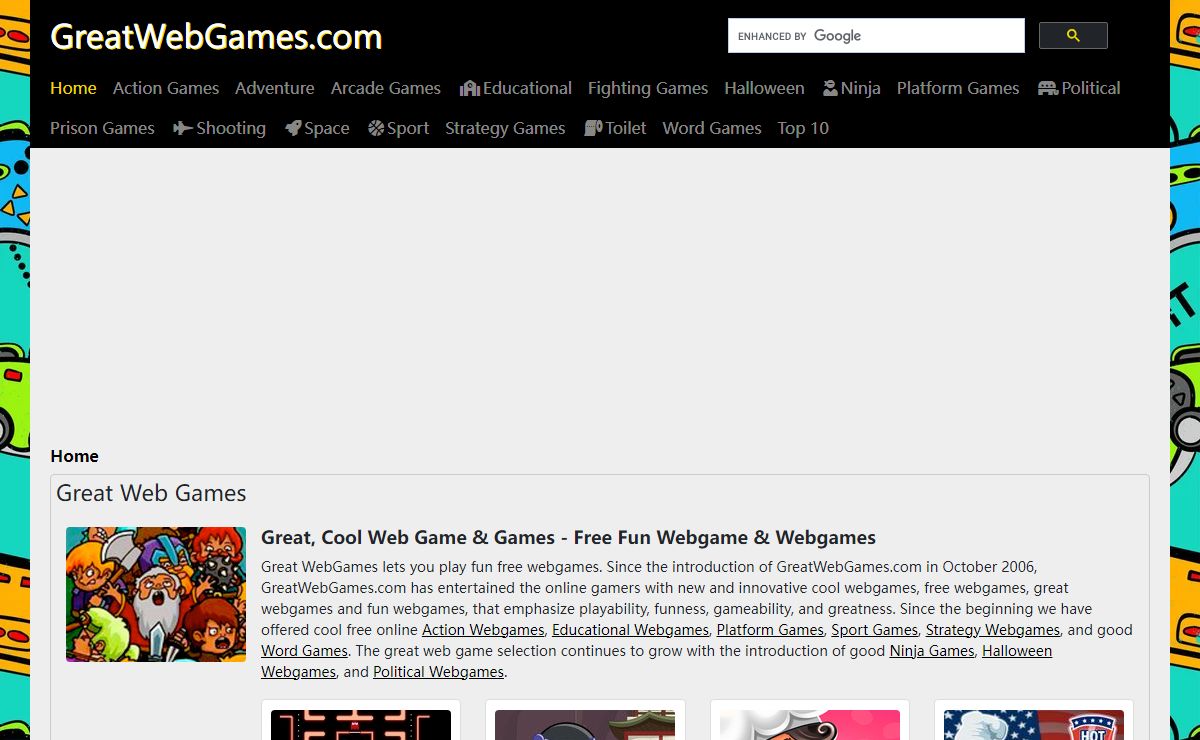
Task: Click the dwarves and vikings game thumbnail
Action: pos(156,594)
